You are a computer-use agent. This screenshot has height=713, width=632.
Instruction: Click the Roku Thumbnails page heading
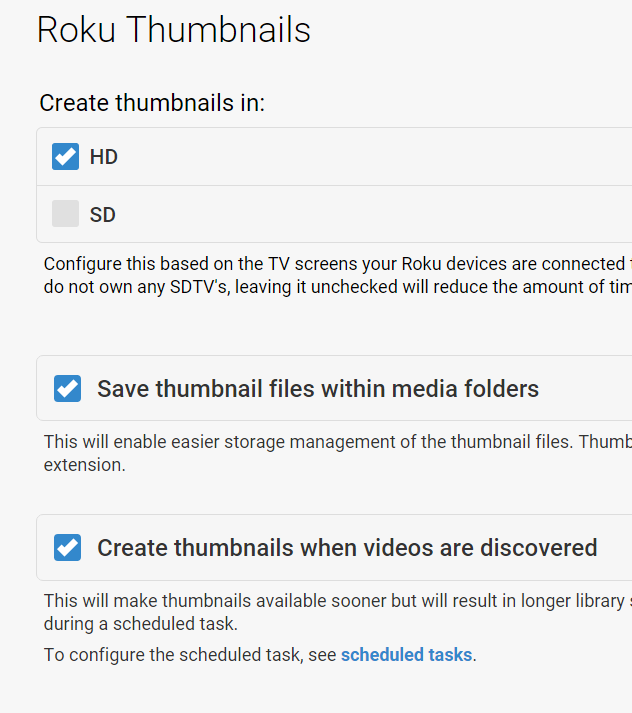[x=173, y=30]
